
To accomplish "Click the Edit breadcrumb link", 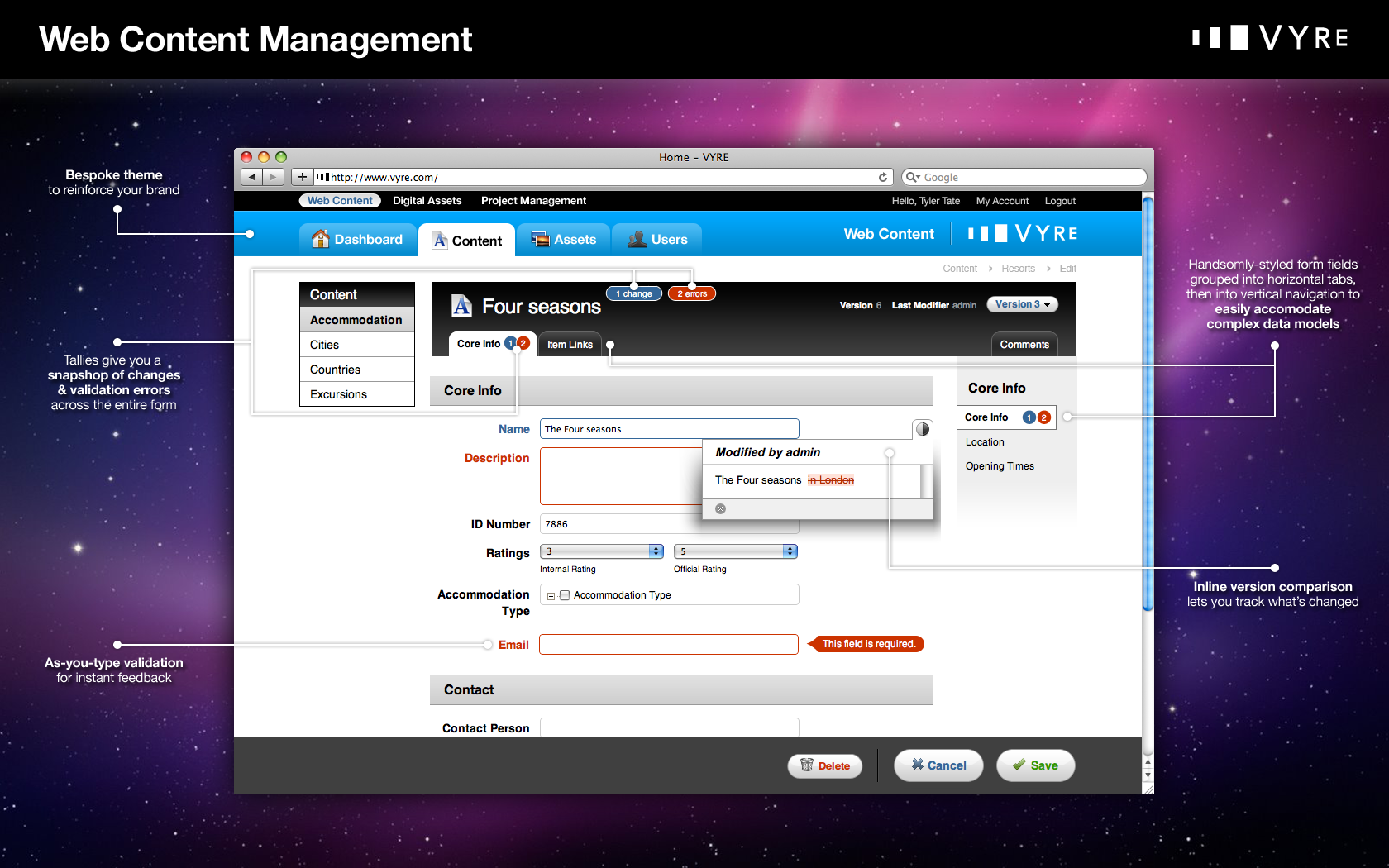I will coord(1068,269).
